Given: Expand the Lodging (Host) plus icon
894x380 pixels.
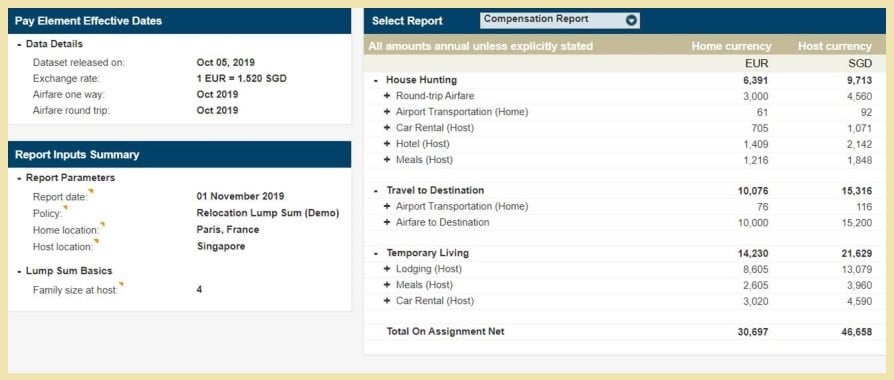Looking at the screenshot, I should 387,269.
